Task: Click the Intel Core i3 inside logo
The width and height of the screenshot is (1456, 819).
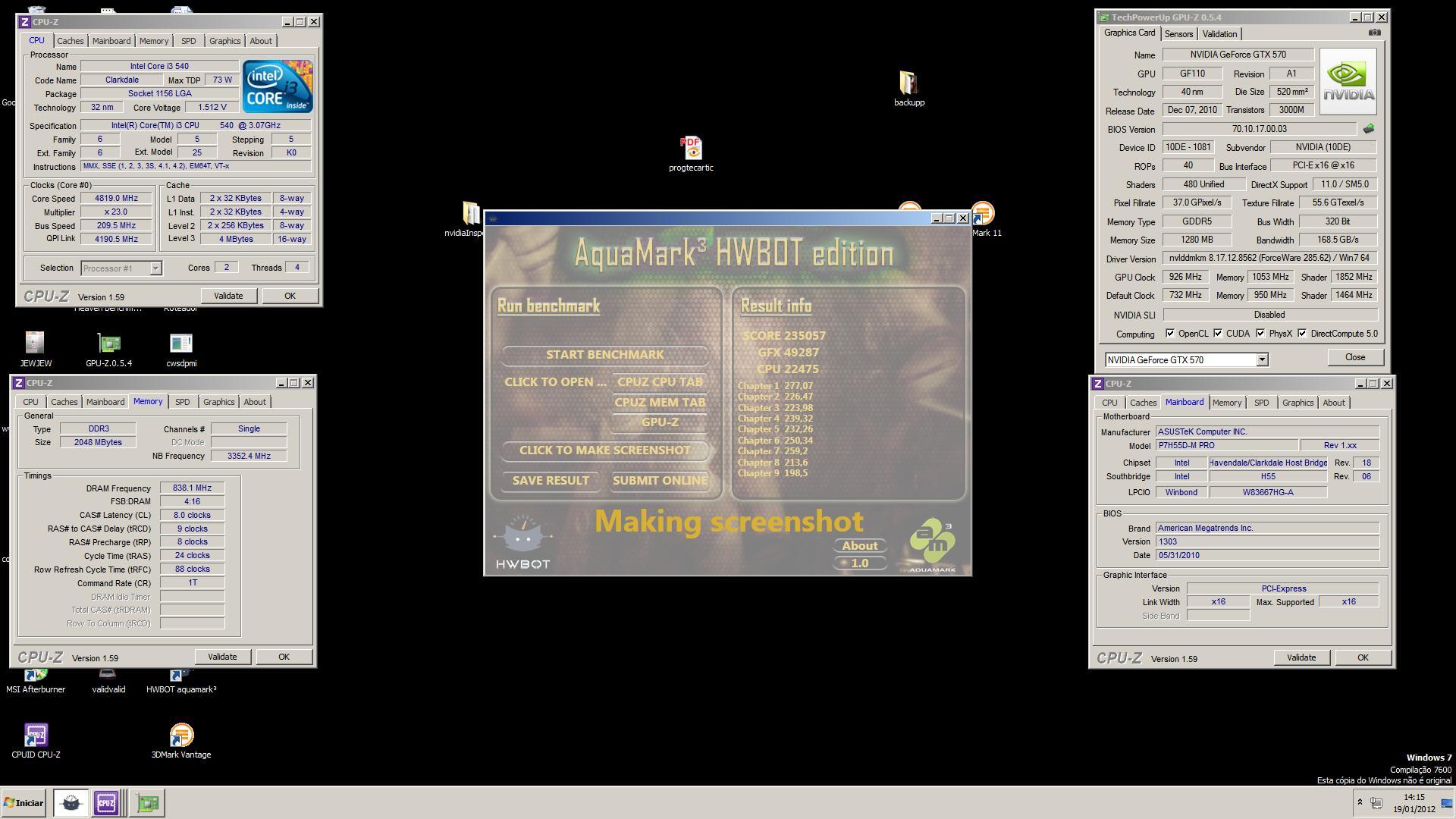Action: point(278,86)
